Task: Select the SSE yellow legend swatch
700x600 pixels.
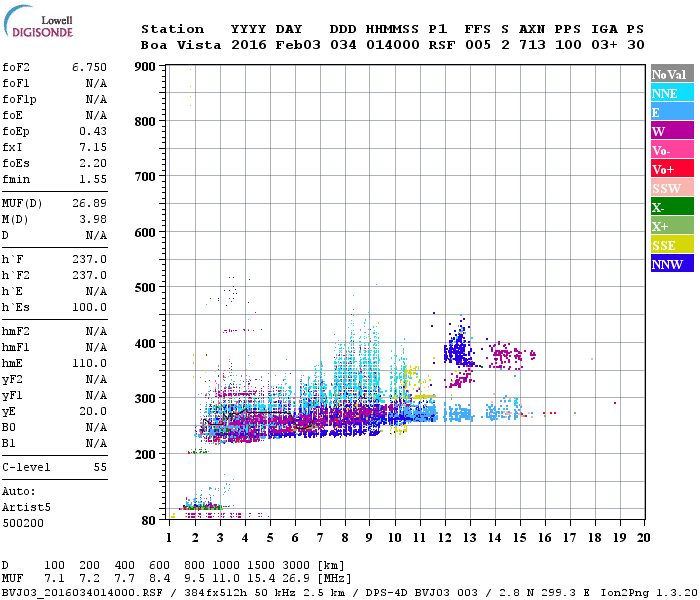Action: point(672,245)
